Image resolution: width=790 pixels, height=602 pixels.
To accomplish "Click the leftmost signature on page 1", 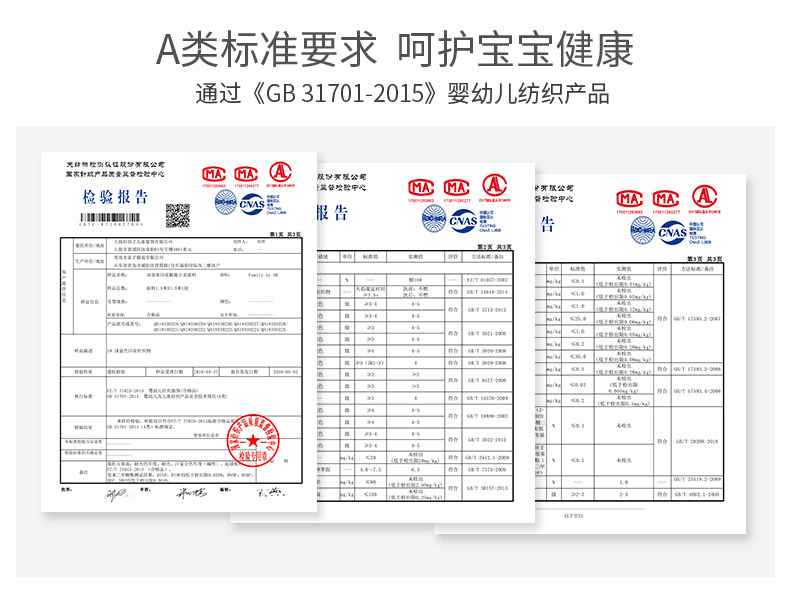I will [116, 493].
